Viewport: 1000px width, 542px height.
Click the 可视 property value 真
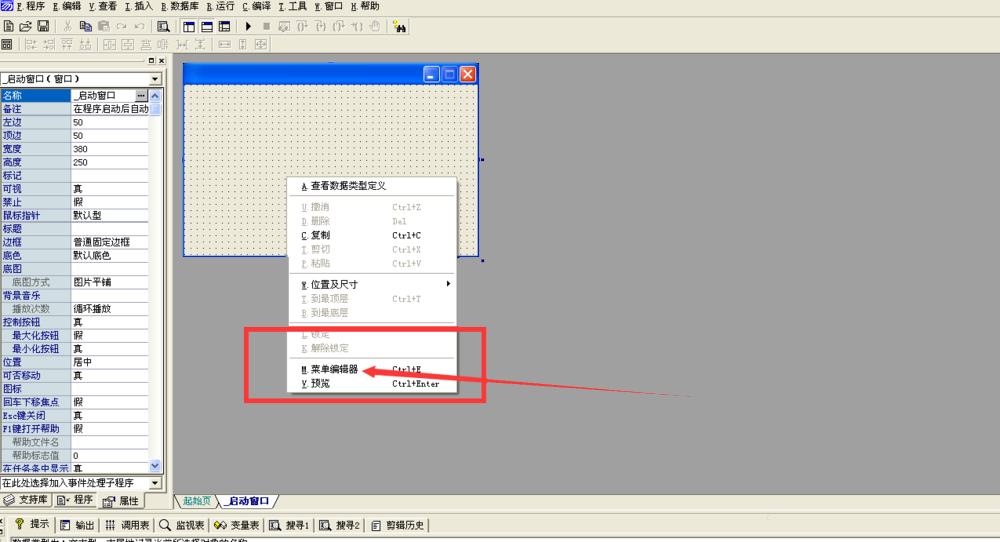click(x=110, y=189)
